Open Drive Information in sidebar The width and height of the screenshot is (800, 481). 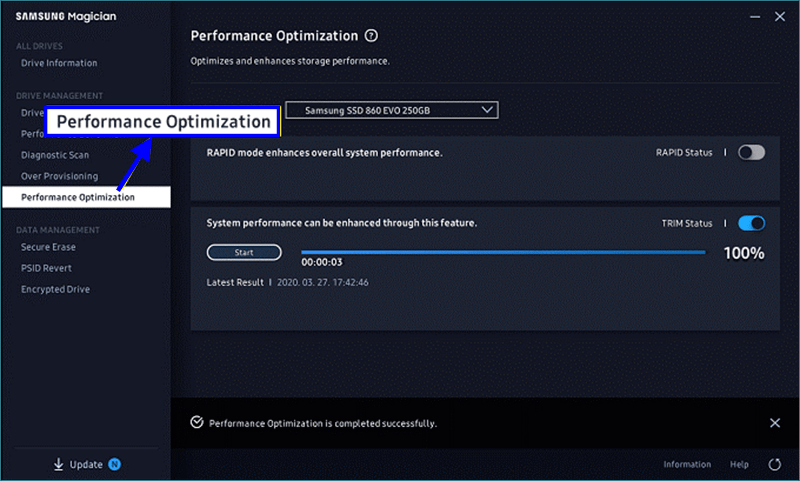pyautogui.click(x=59, y=63)
